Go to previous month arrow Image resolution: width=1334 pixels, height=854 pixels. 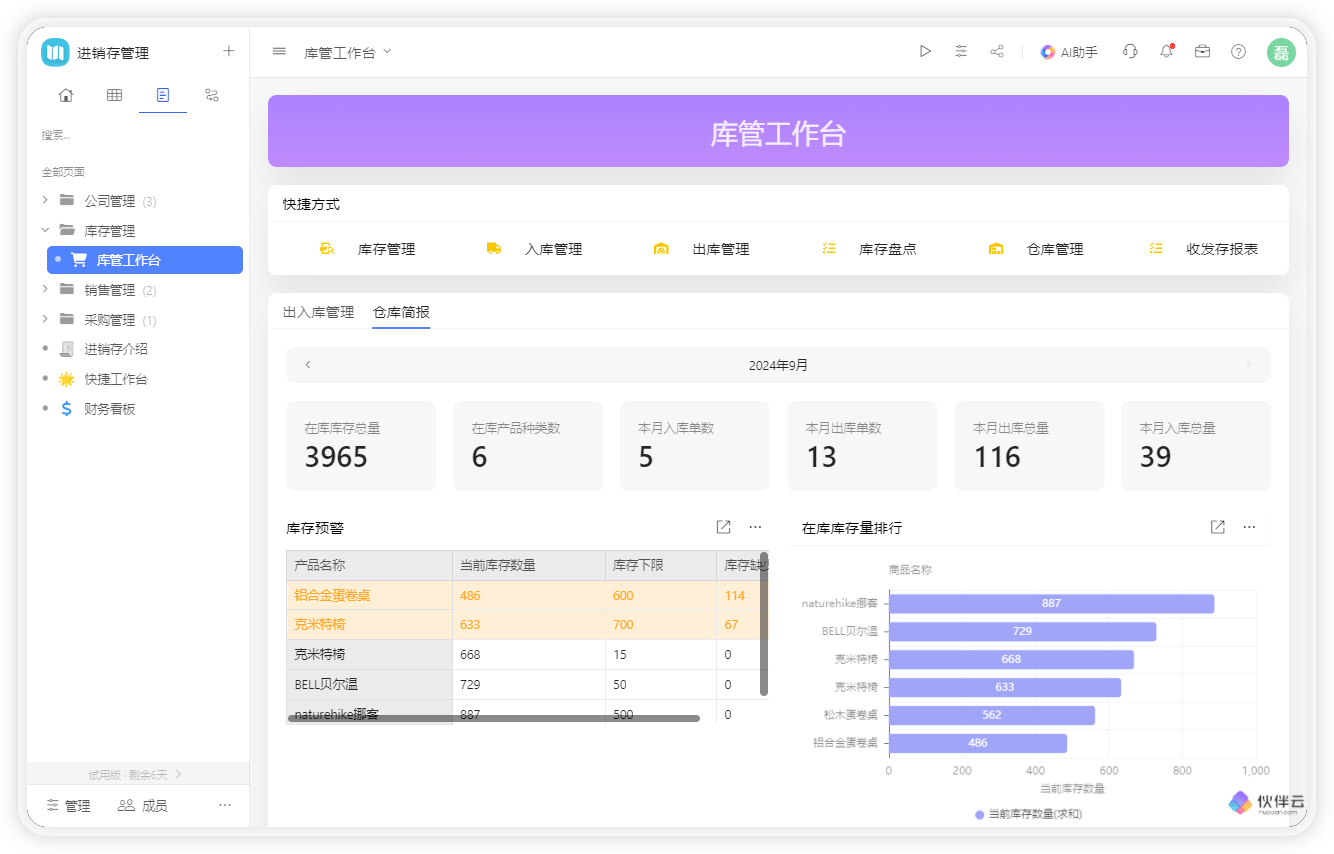coord(308,365)
